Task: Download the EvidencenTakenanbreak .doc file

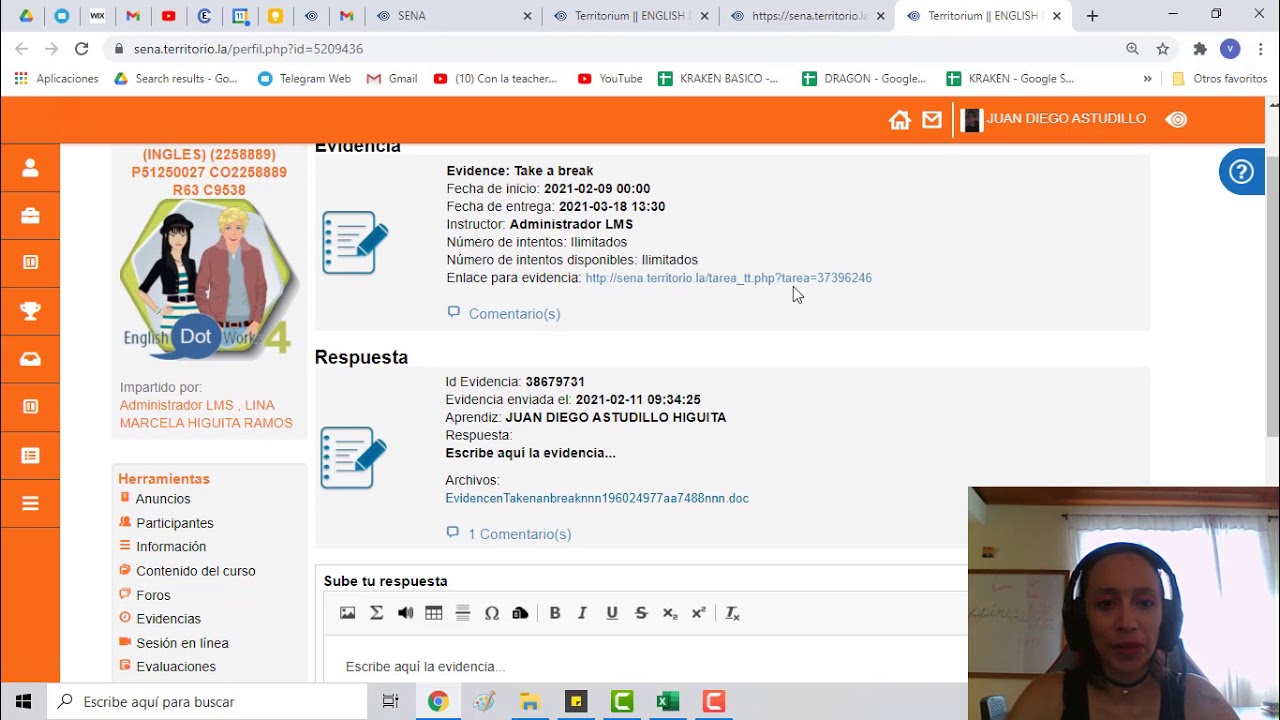Action: [x=597, y=498]
